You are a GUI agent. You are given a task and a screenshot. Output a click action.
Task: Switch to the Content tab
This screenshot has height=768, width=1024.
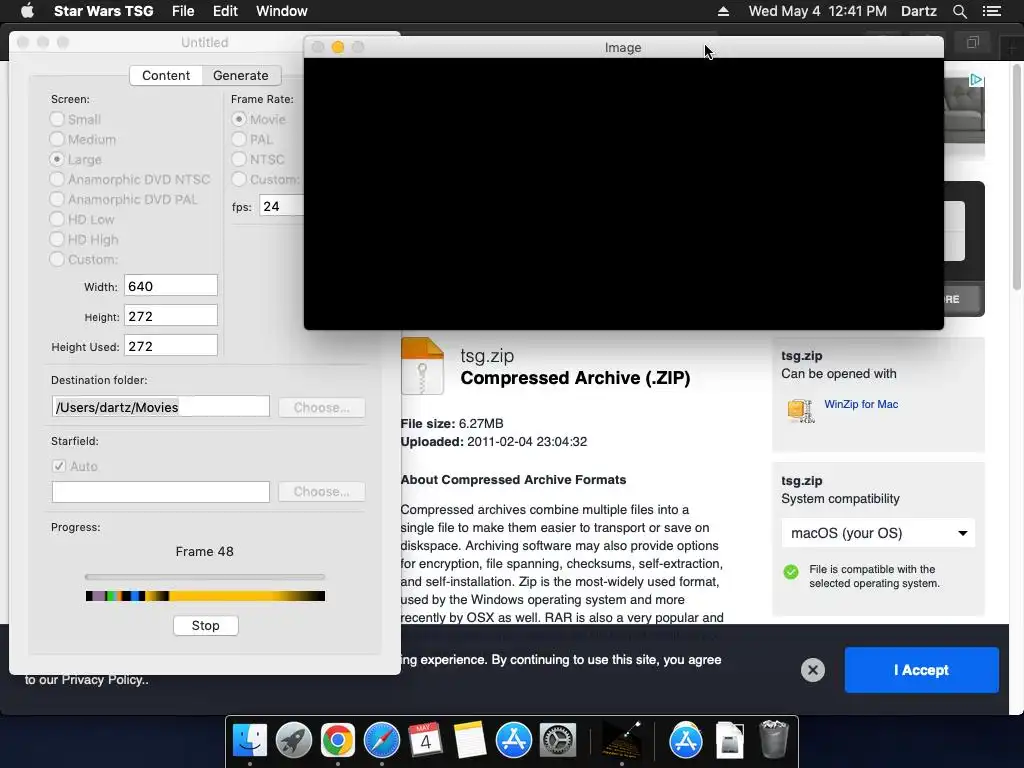166,75
